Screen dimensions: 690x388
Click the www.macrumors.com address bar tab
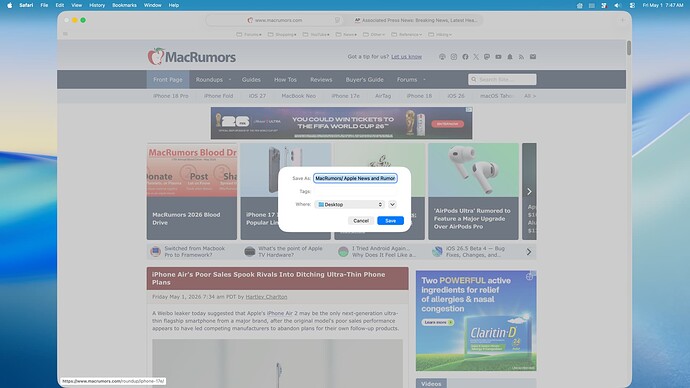(x=275, y=20)
